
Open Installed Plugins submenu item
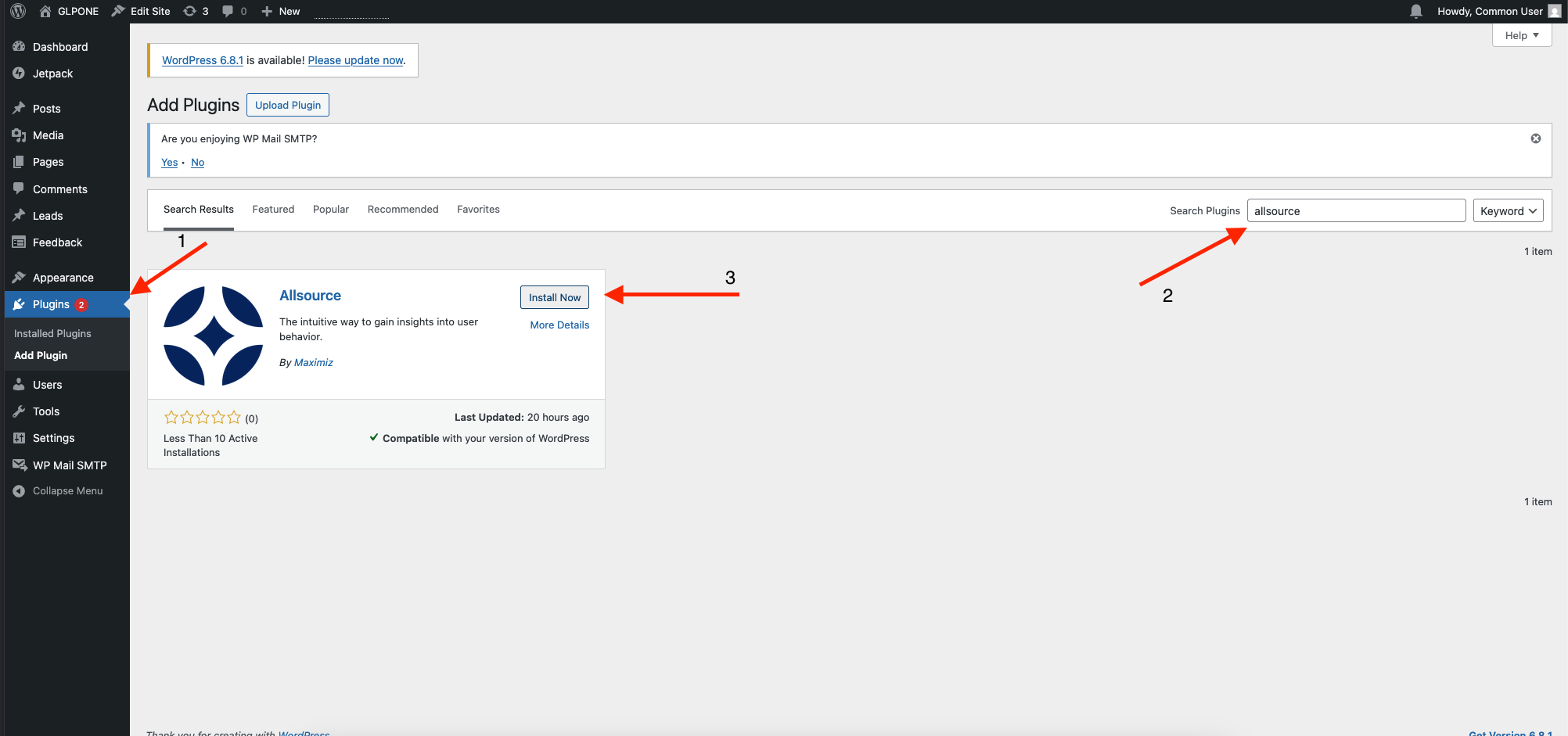pyautogui.click(x=52, y=333)
